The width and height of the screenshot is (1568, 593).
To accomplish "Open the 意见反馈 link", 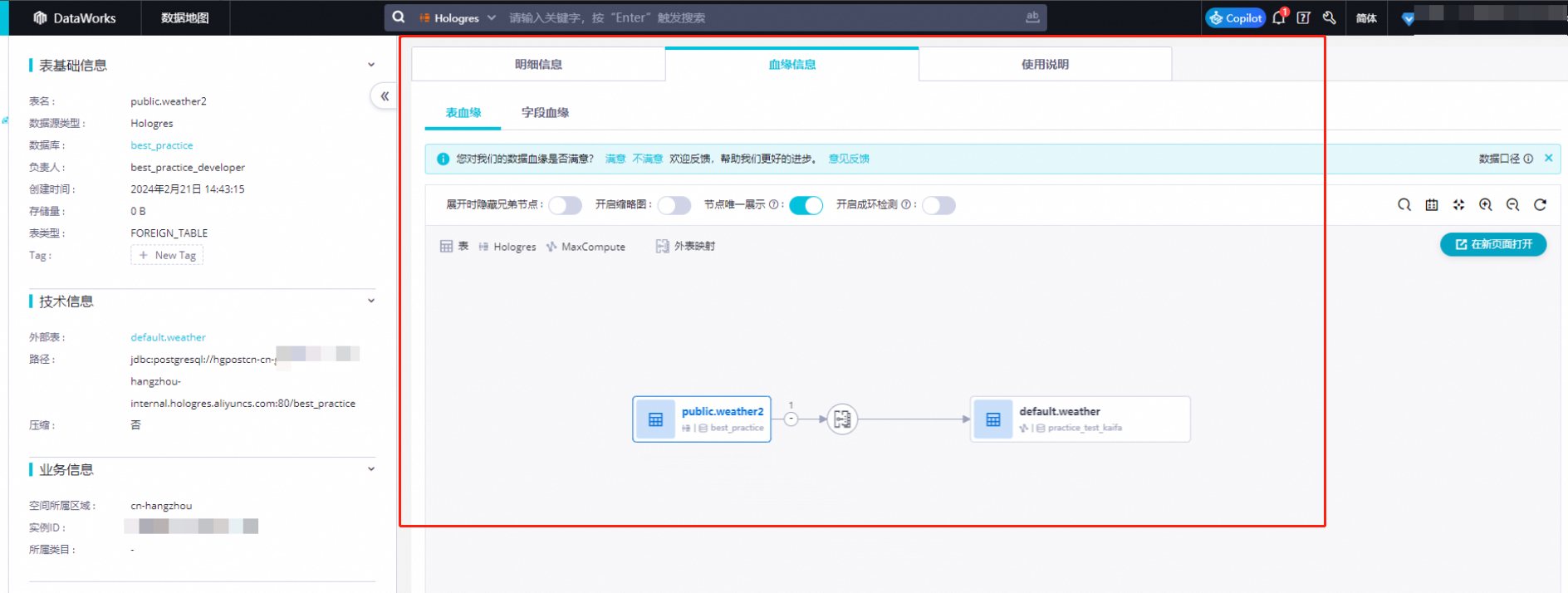I will coord(849,159).
